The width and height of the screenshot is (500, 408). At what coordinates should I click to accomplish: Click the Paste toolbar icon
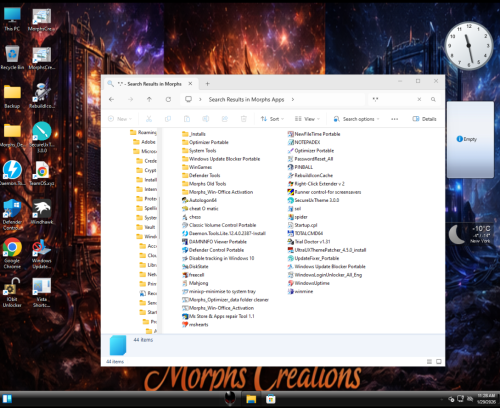point(187,119)
